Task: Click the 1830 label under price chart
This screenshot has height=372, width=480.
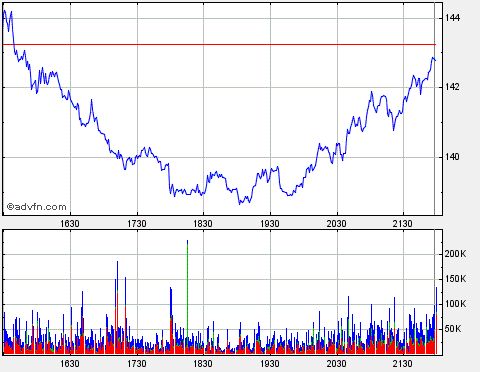Action: pos(203,224)
